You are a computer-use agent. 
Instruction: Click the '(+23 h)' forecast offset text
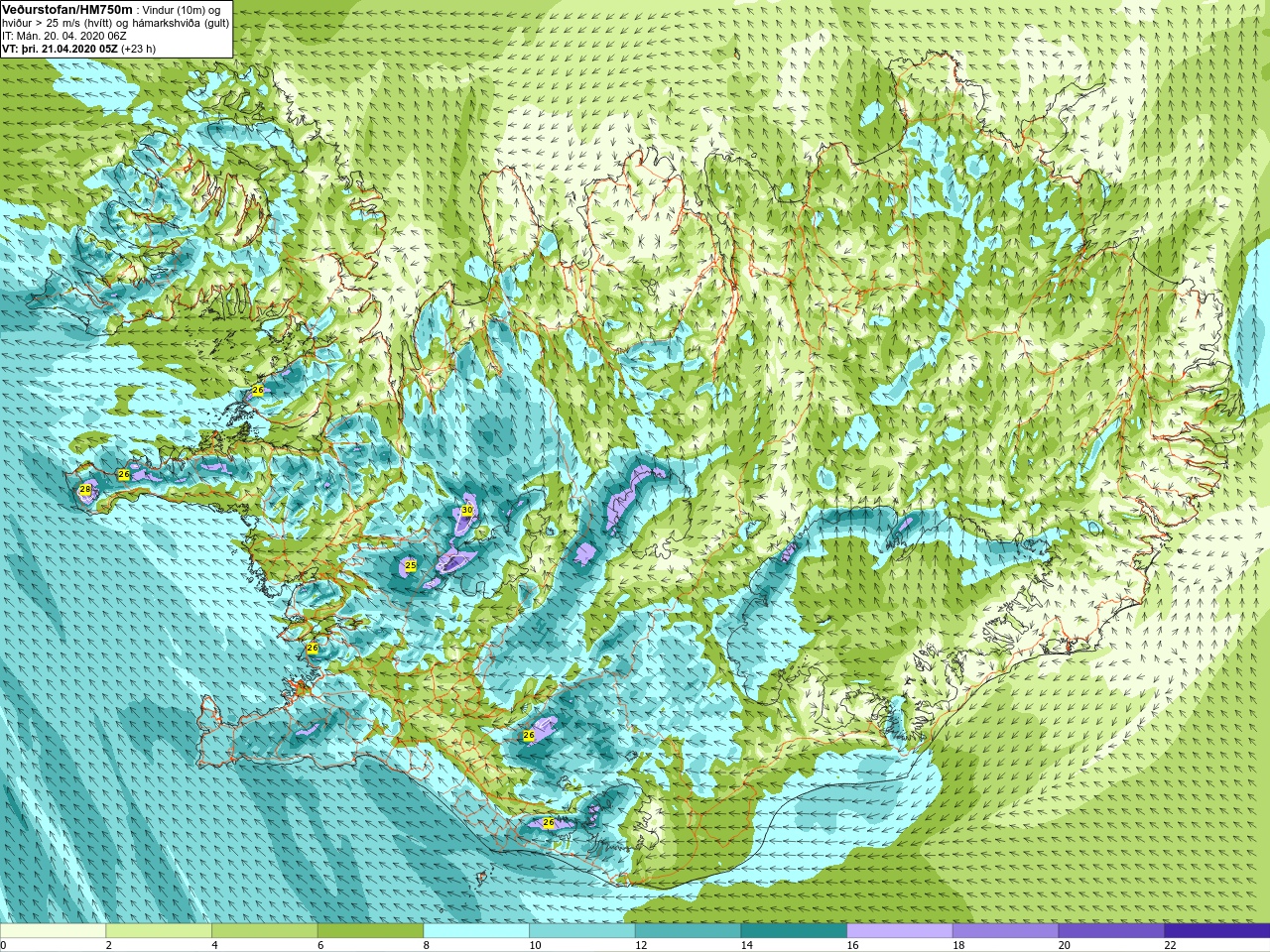[x=138, y=49]
